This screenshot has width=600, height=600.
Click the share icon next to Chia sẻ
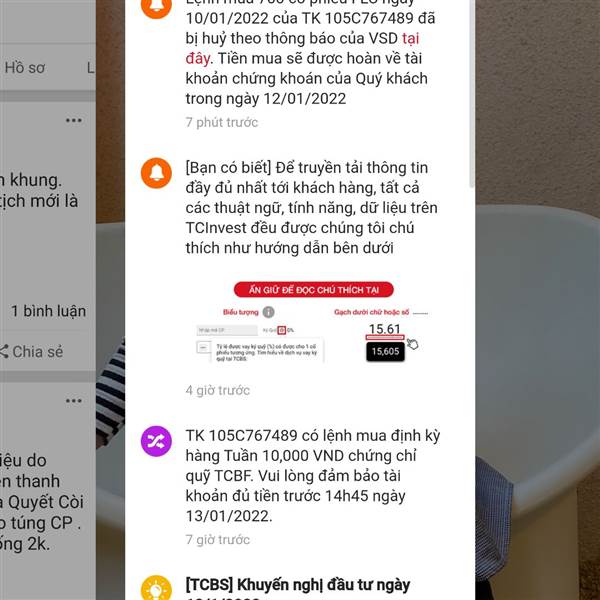click(x=3, y=351)
